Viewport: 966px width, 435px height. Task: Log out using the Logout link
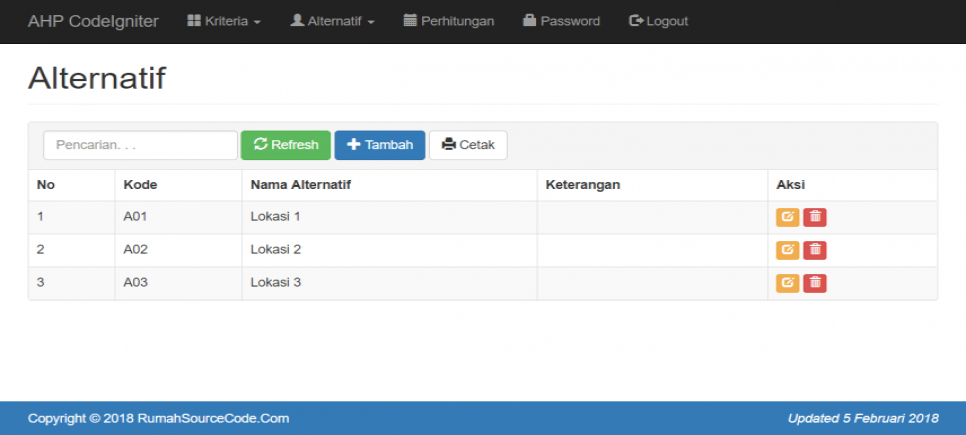point(658,21)
